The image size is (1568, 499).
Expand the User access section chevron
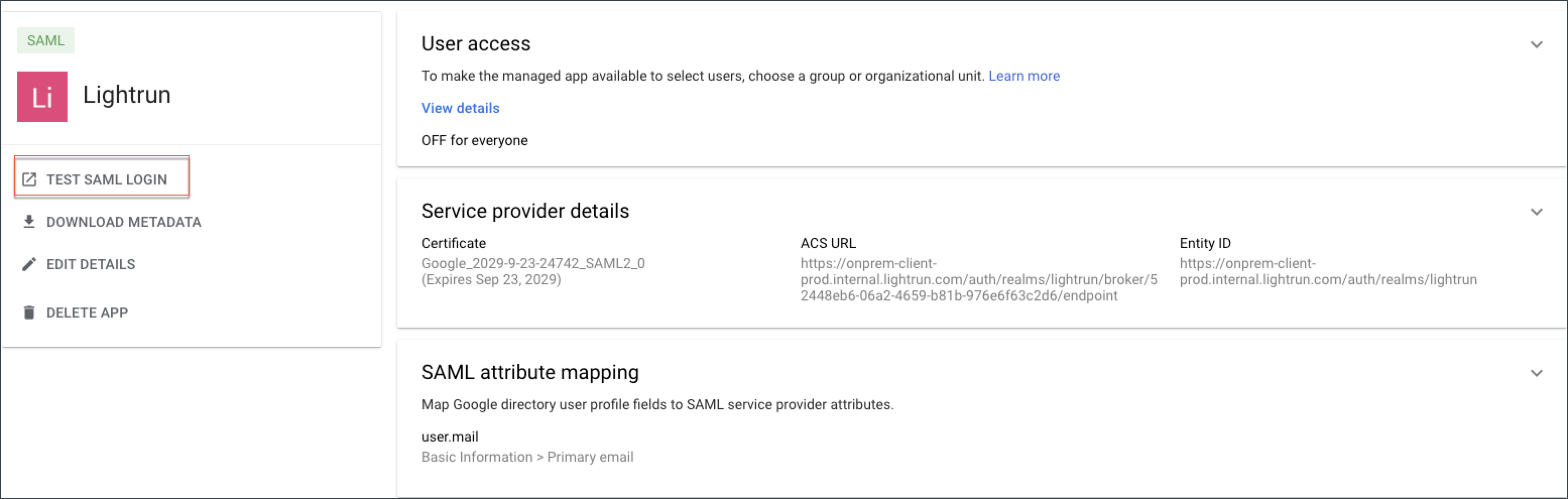click(1536, 45)
